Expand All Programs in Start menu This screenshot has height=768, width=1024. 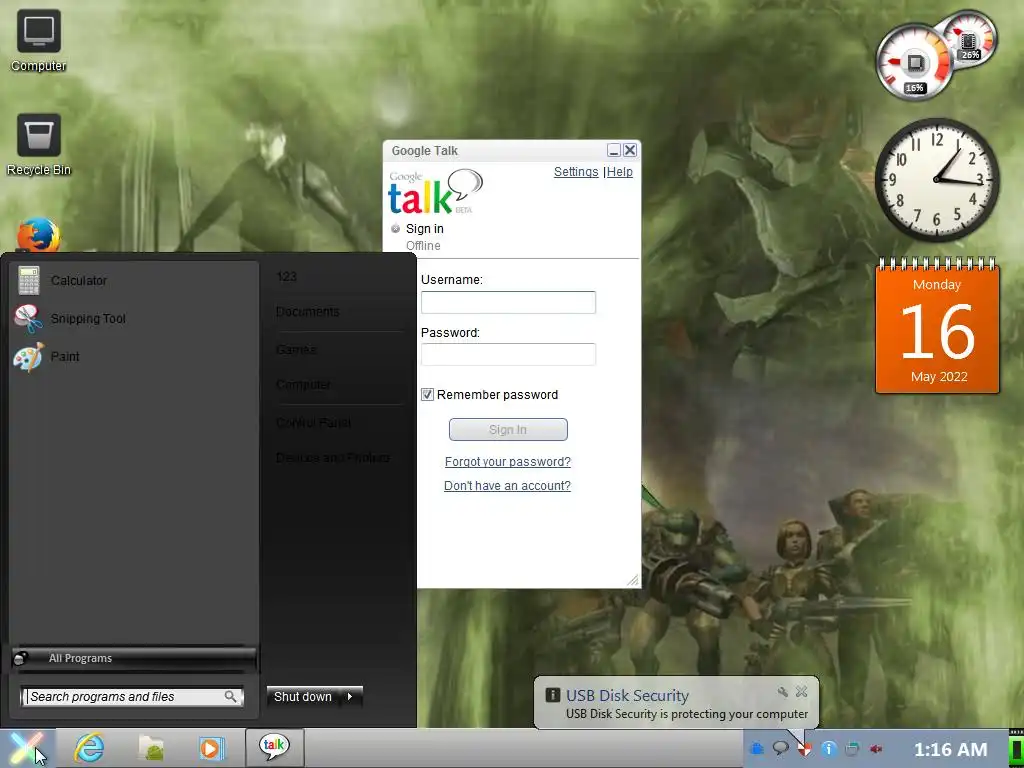(x=134, y=658)
